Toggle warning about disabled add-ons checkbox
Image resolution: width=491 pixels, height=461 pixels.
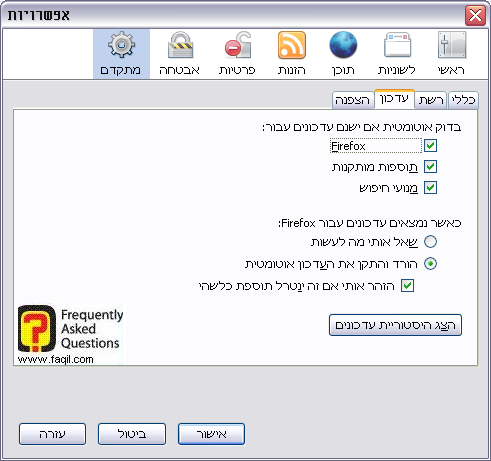coord(407,286)
